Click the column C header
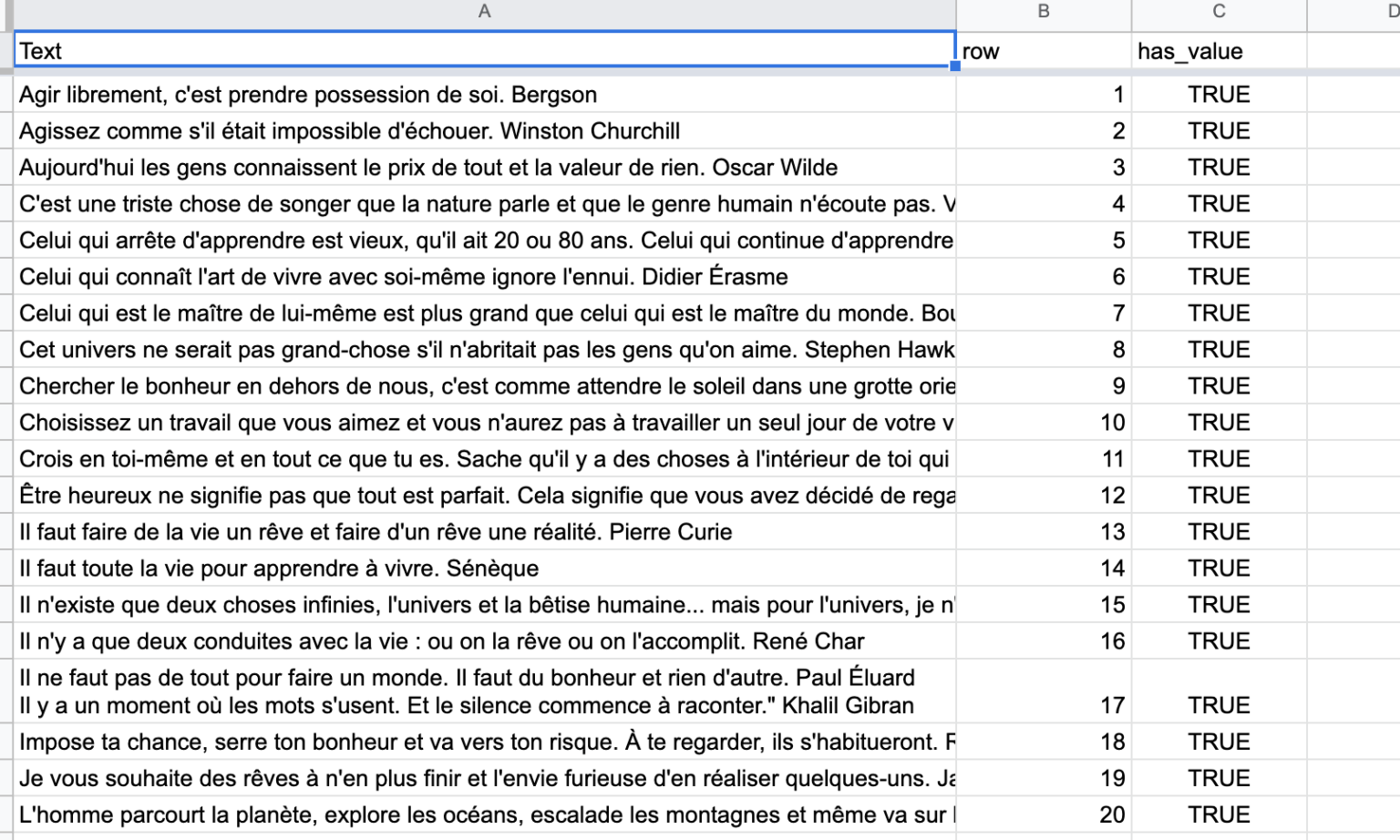 point(1219,12)
